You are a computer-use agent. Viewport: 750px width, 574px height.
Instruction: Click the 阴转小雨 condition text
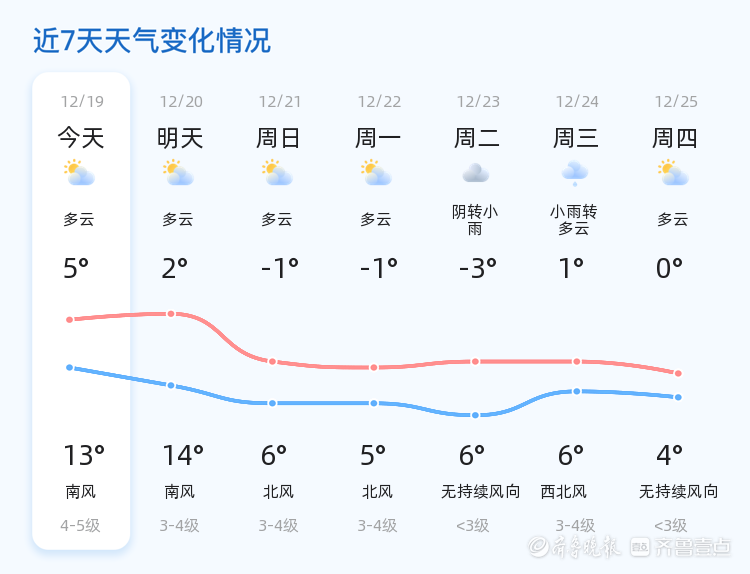pos(475,220)
